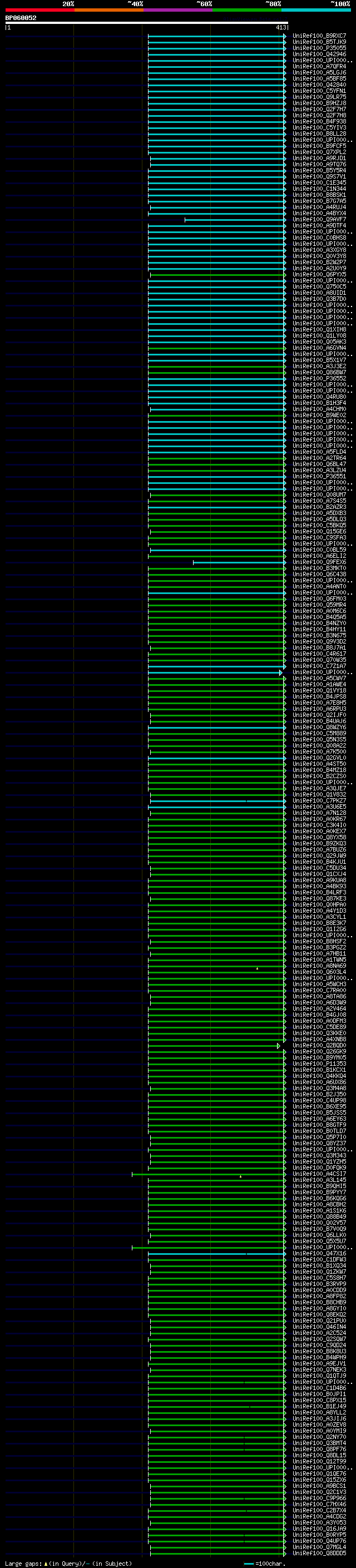This screenshot has width=356, height=1568.
Task: Click the 413 end position label
Action: [280, 28]
